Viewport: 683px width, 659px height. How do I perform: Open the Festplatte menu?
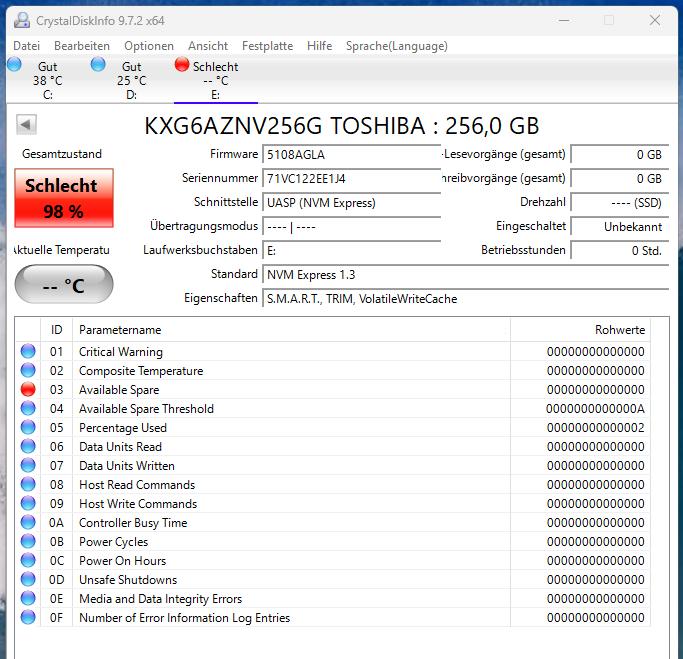(x=267, y=46)
